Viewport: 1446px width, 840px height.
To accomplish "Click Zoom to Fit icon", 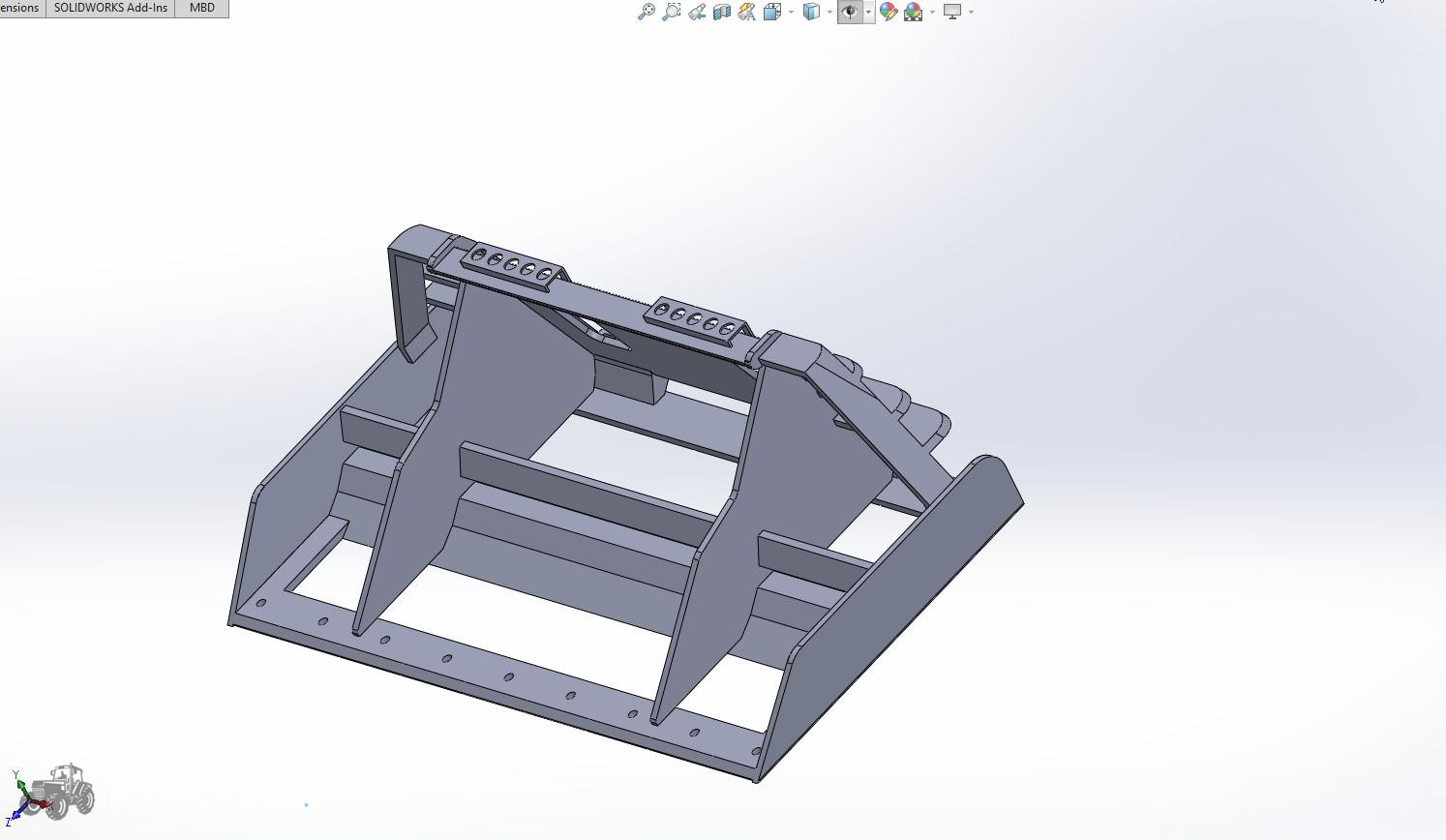I will click(x=646, y=12).
